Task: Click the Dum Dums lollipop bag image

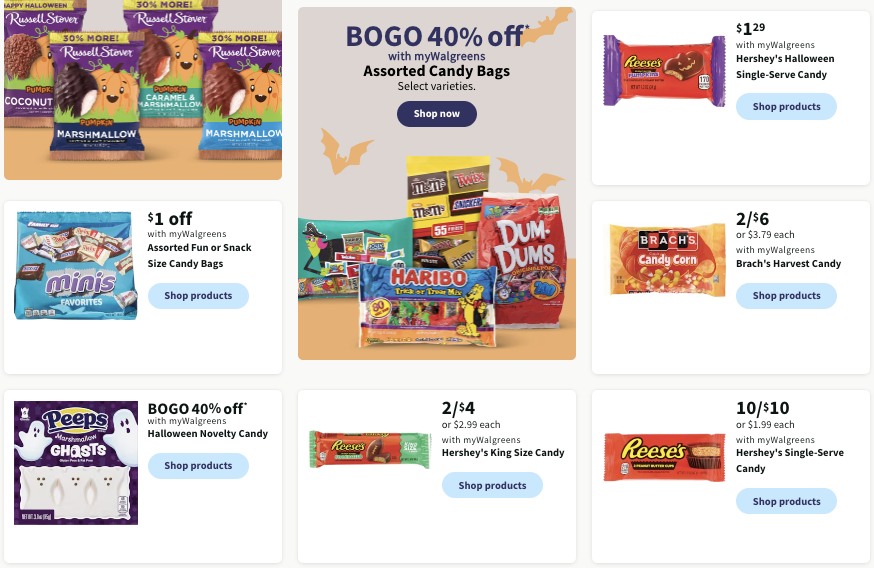Action: pyautogui.click(x=526, y=259)
